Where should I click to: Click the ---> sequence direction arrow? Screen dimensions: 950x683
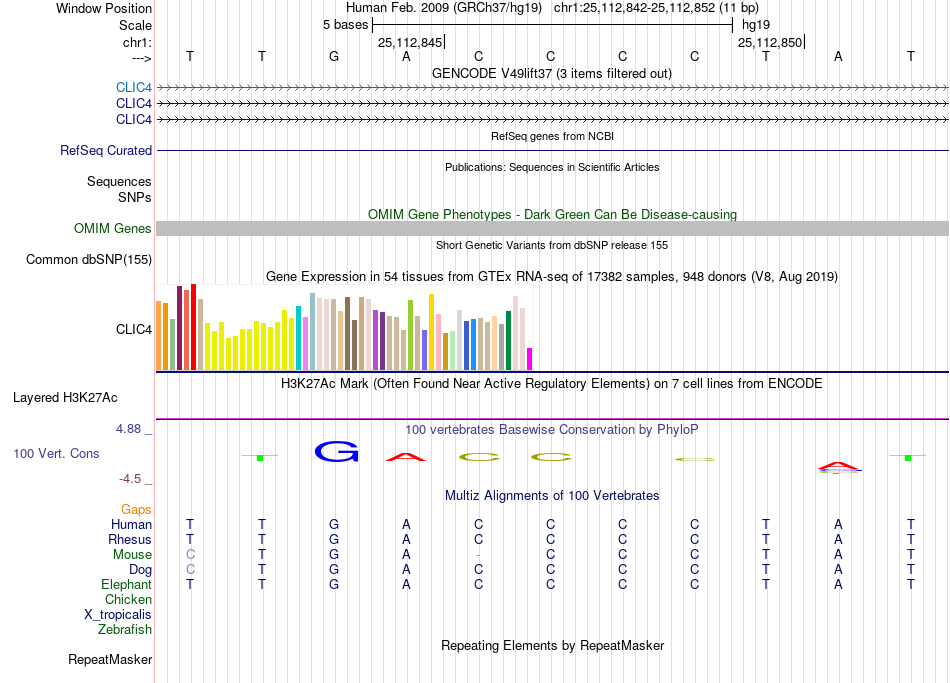pyautogui.click(x=141, y=58)
